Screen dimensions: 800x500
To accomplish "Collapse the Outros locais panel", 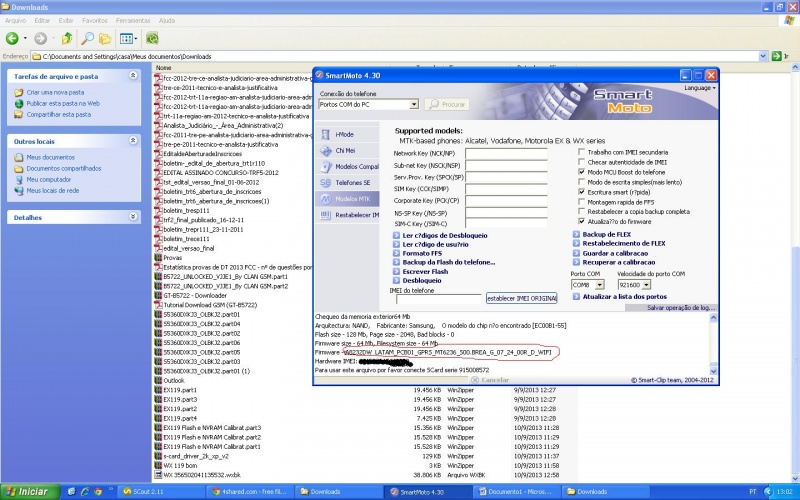I will point(133,140).
